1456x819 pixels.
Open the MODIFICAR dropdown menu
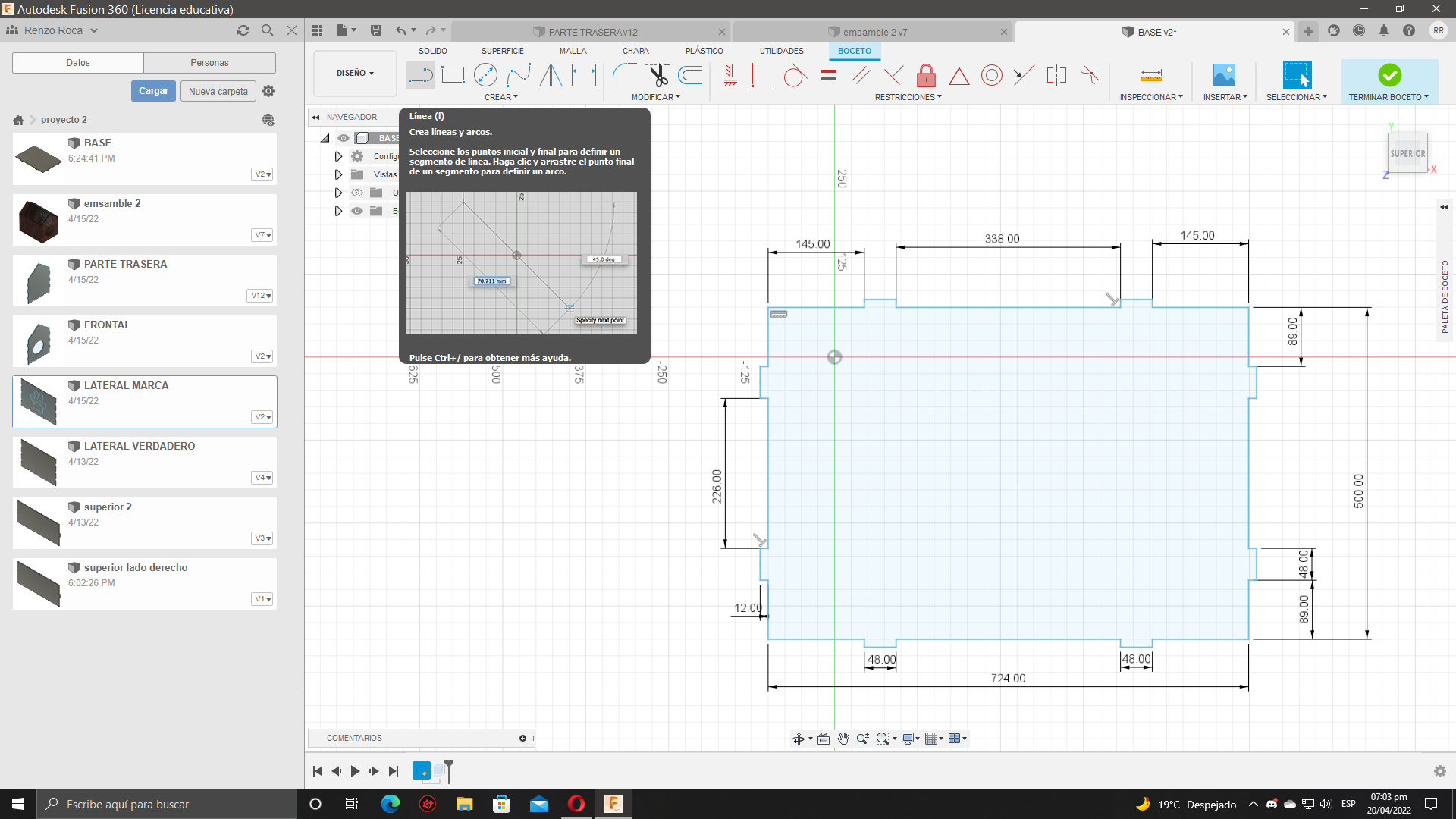[x=656, y=97]
